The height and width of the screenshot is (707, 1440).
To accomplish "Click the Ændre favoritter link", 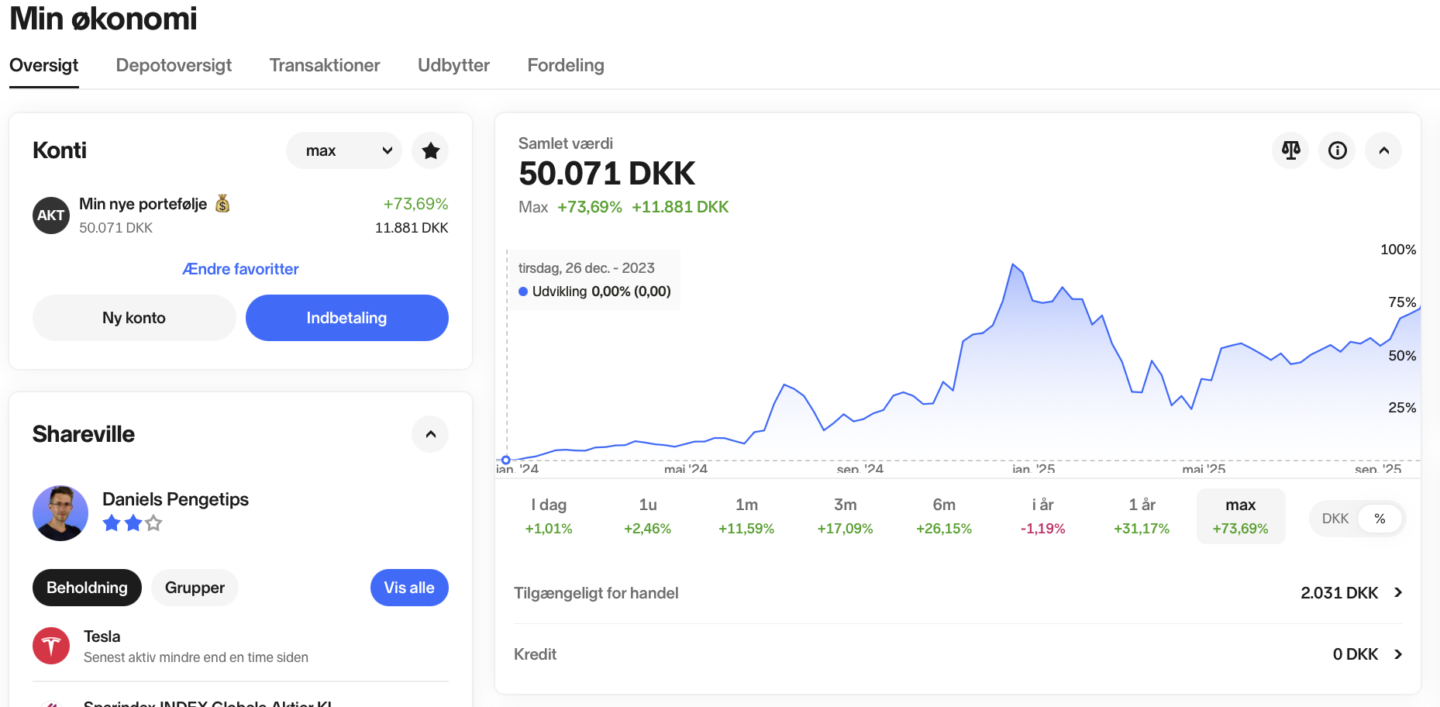I will click(240, 269).
